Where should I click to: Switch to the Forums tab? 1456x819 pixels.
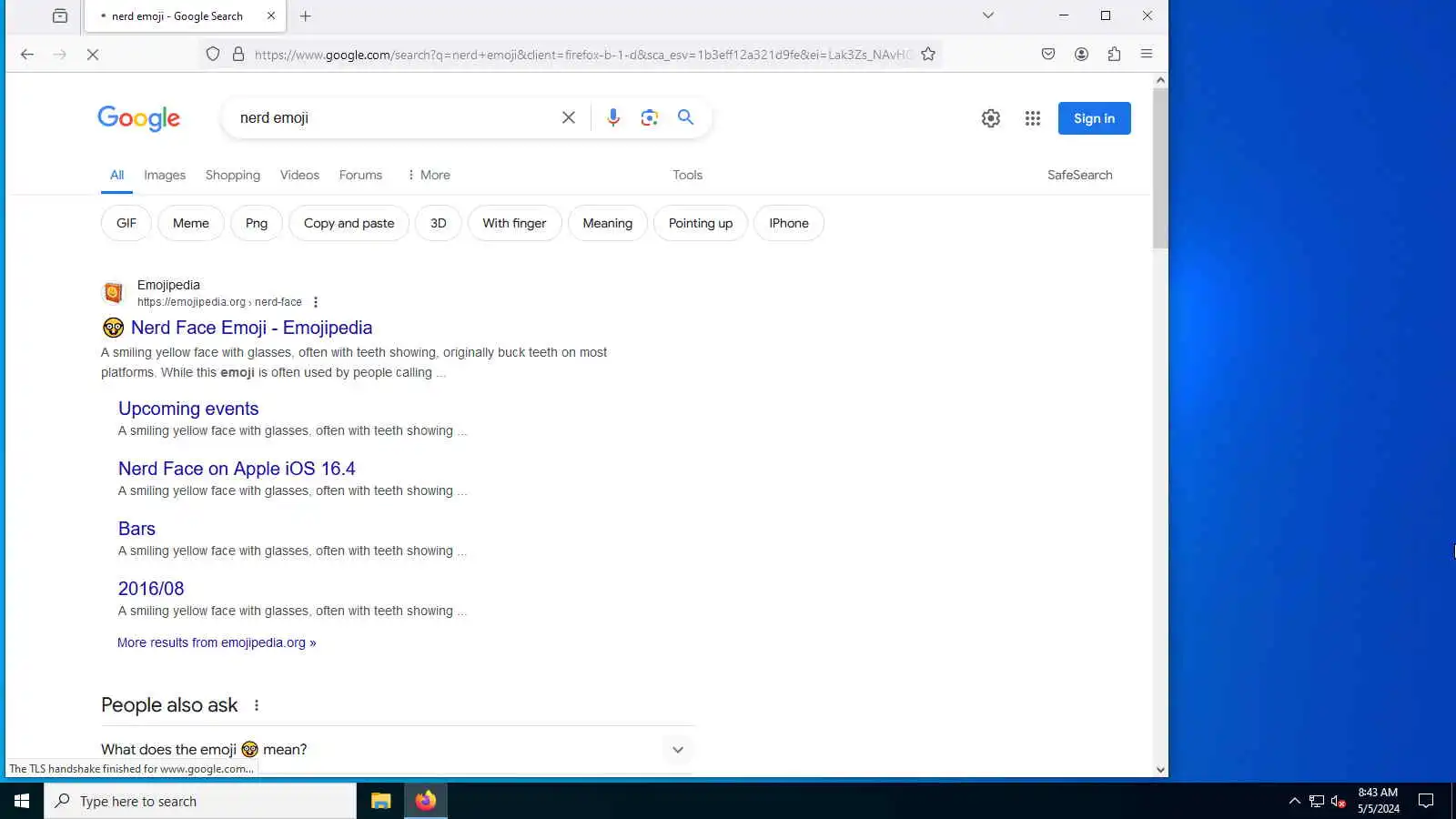360,175
